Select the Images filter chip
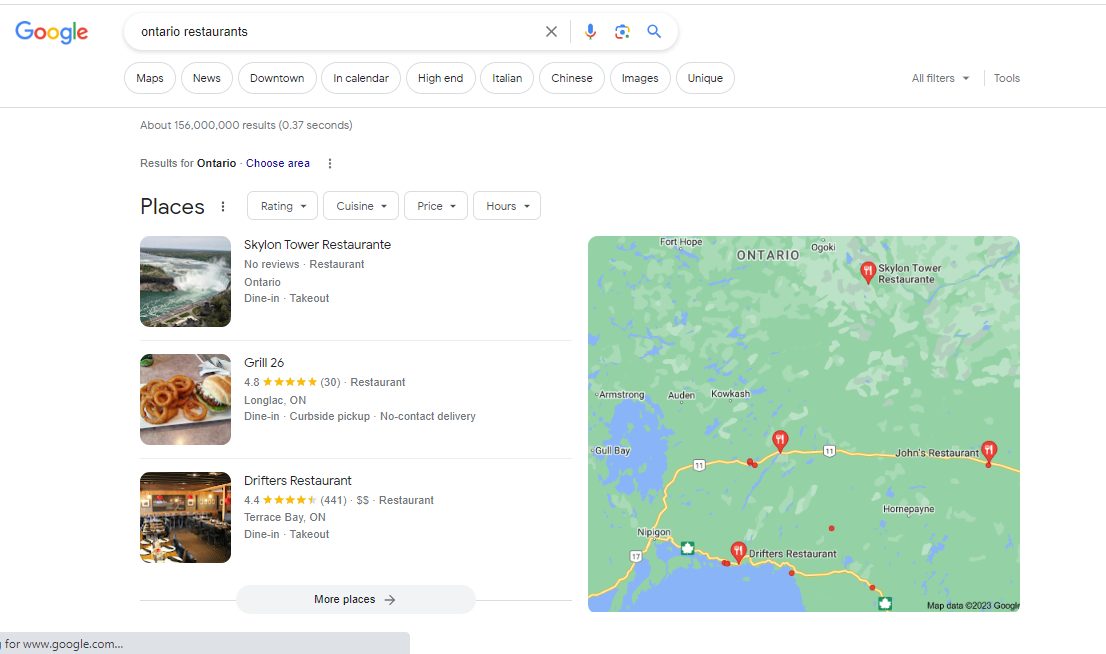The width and height of the screenshot is (1106, 654). (x=640, y=78)
